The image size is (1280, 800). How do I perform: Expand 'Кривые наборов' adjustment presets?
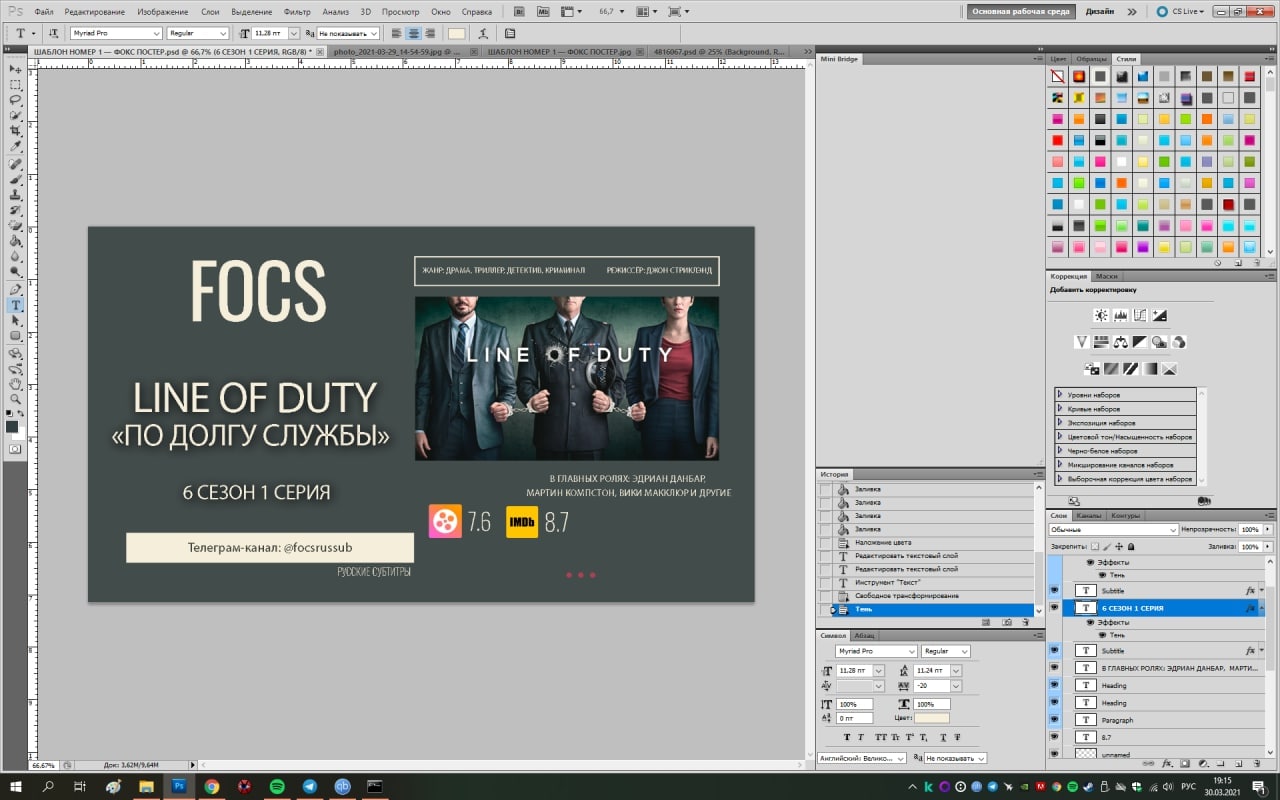coord(1060,409)
